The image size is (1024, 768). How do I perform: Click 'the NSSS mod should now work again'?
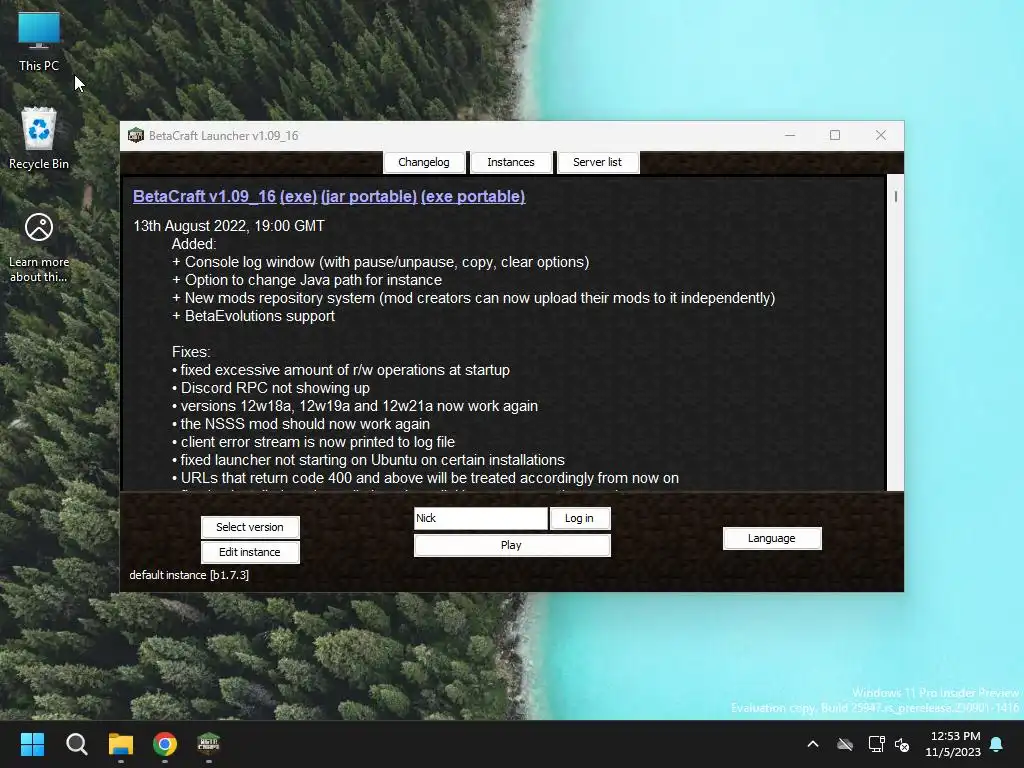[301, 424]
